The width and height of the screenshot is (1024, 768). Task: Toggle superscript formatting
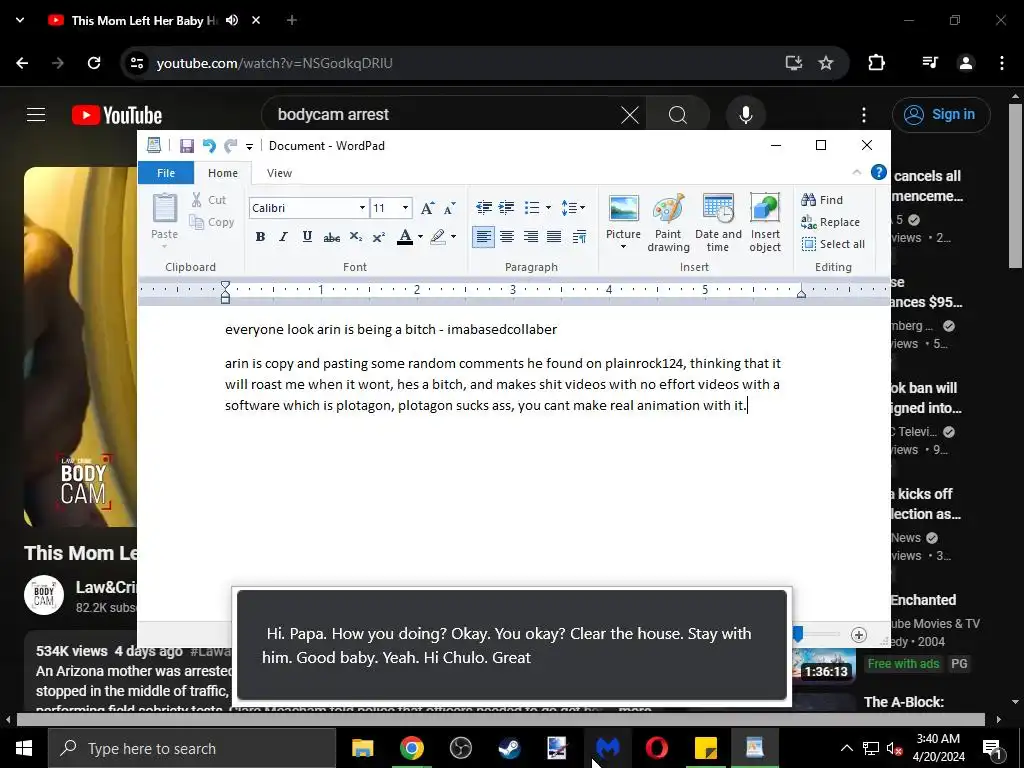coord(379,236)
